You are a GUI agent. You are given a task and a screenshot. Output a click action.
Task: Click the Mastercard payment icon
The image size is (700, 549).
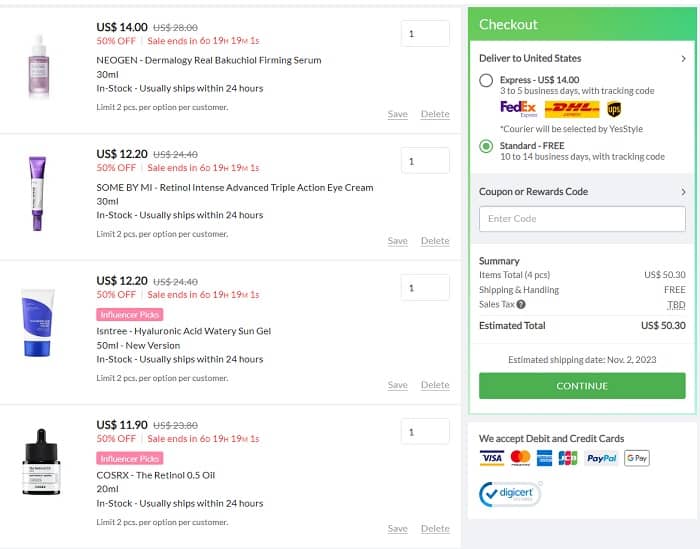[x=520, y=458]
